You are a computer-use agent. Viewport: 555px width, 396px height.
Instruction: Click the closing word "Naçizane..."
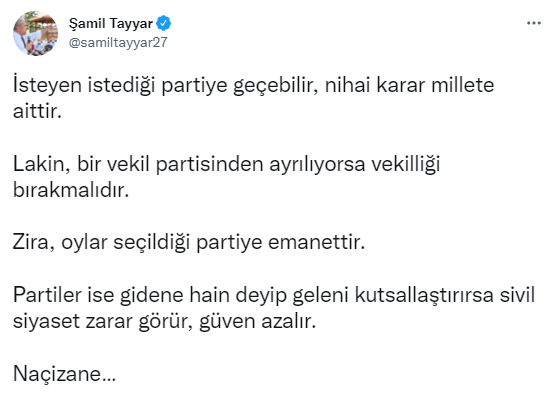pyautogui.click(x=64, y=374)
